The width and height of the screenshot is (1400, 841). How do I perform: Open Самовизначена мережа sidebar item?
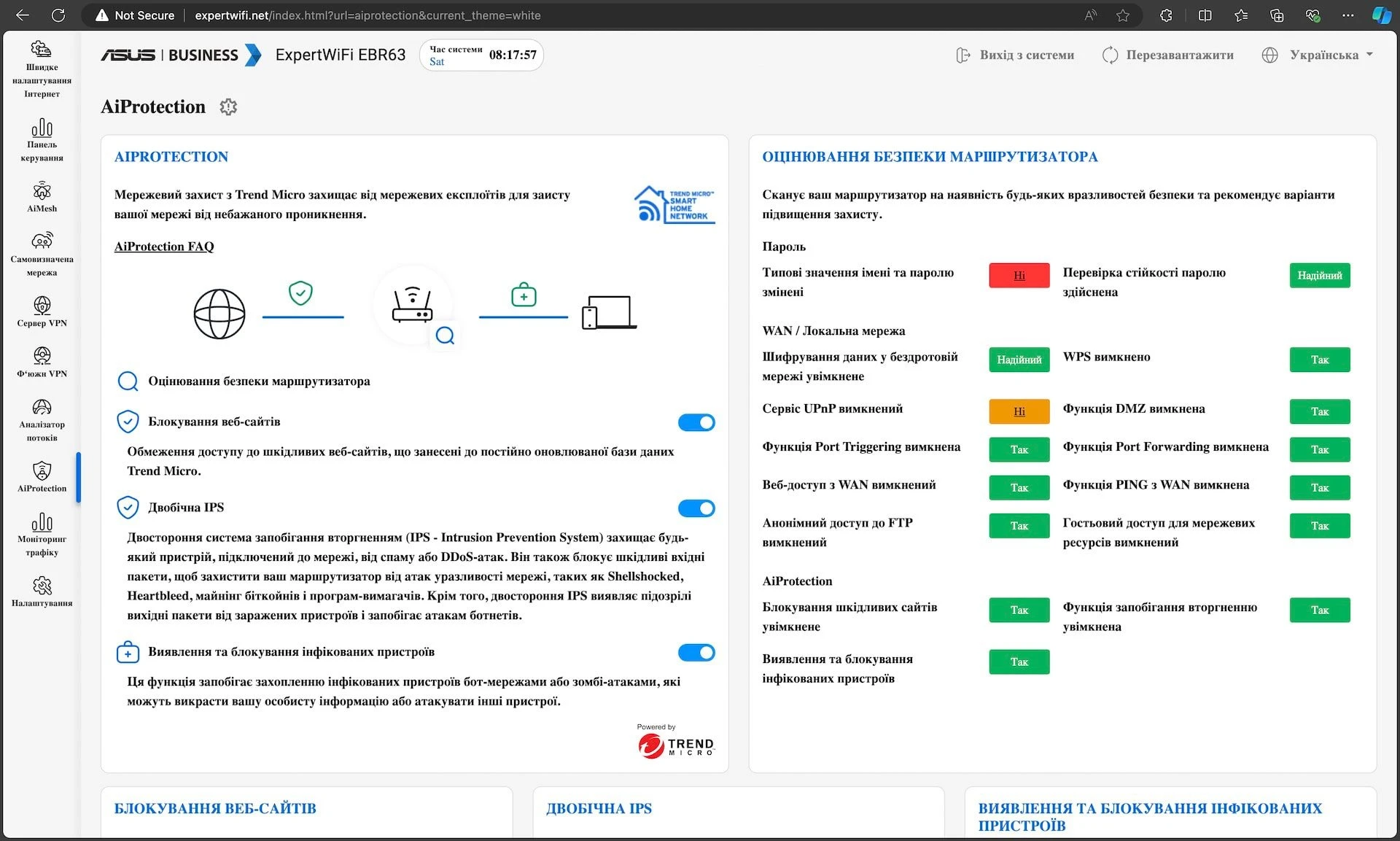point(42,255)
